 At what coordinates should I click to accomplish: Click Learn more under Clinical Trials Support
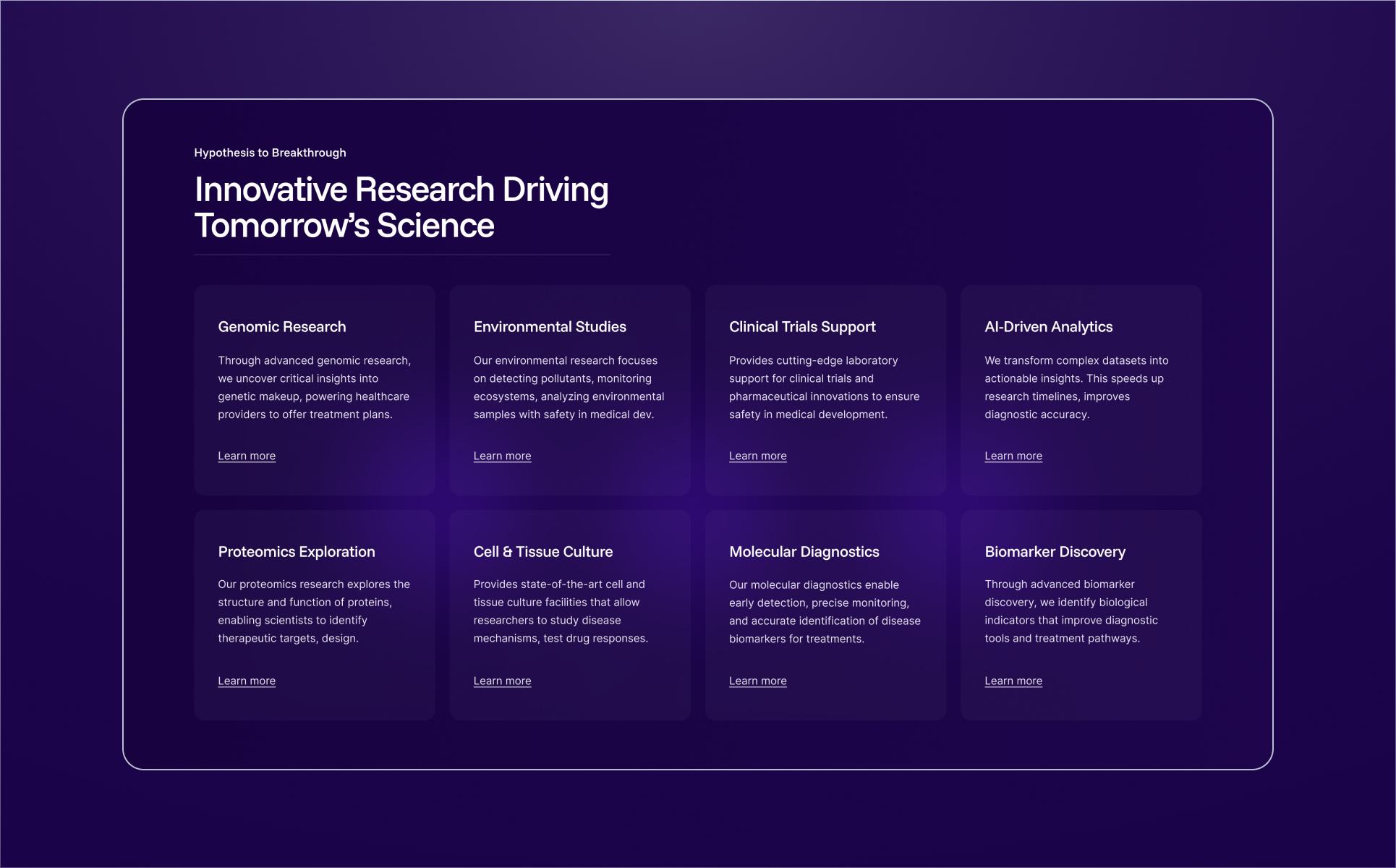(x=757, y=456)
